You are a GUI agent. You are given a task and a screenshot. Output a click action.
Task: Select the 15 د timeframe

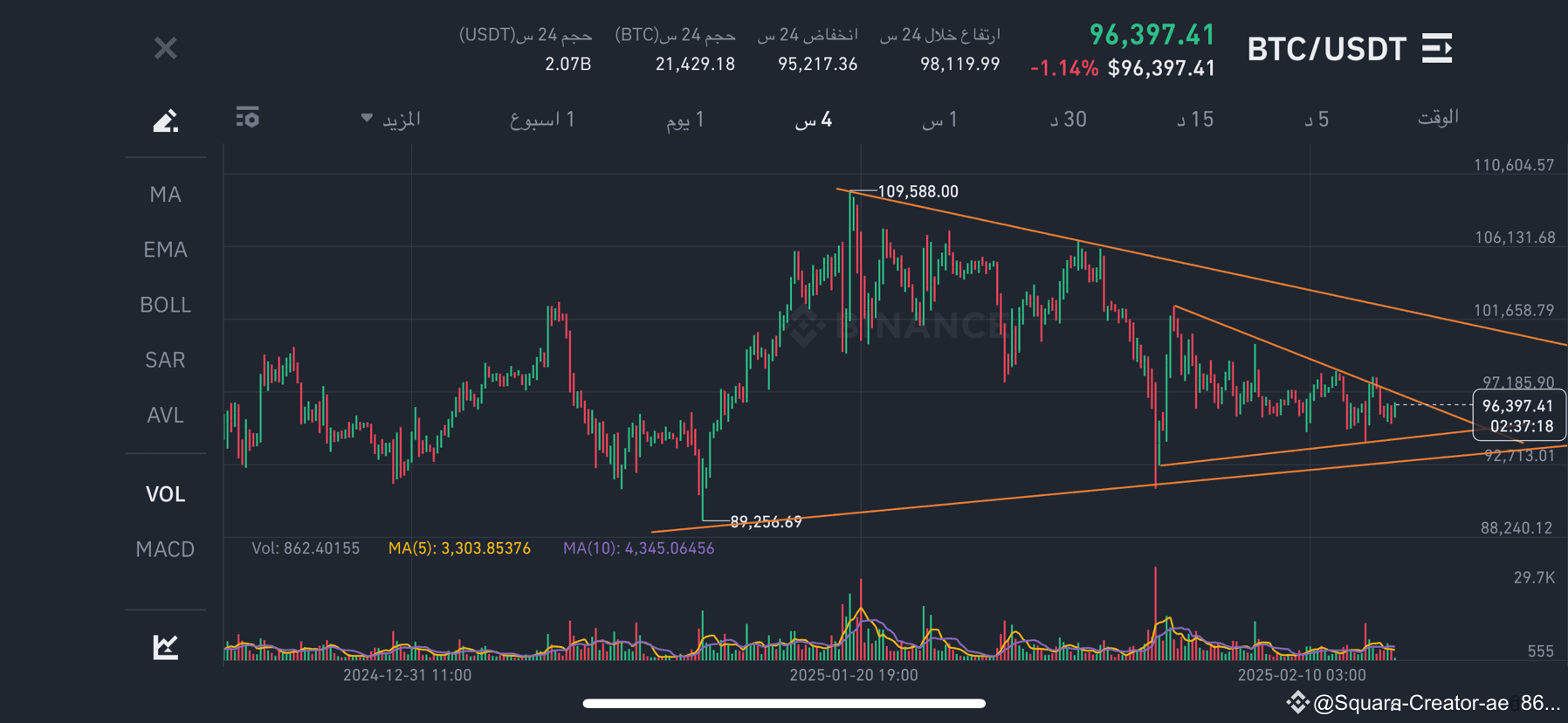click(x=1195, y=120)
